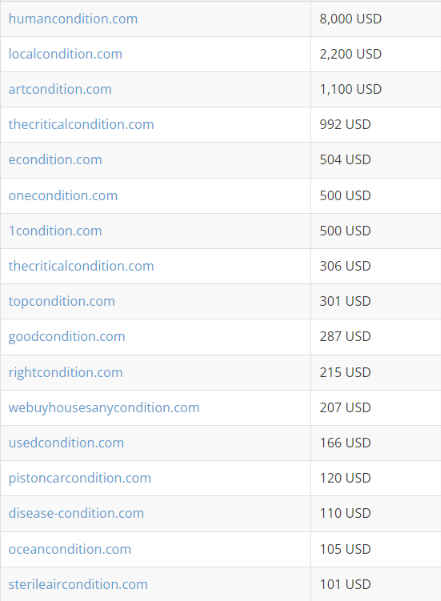
Task: Open thecriticalcondition.com priced 992 USD
Action: [x=81, y=125]
